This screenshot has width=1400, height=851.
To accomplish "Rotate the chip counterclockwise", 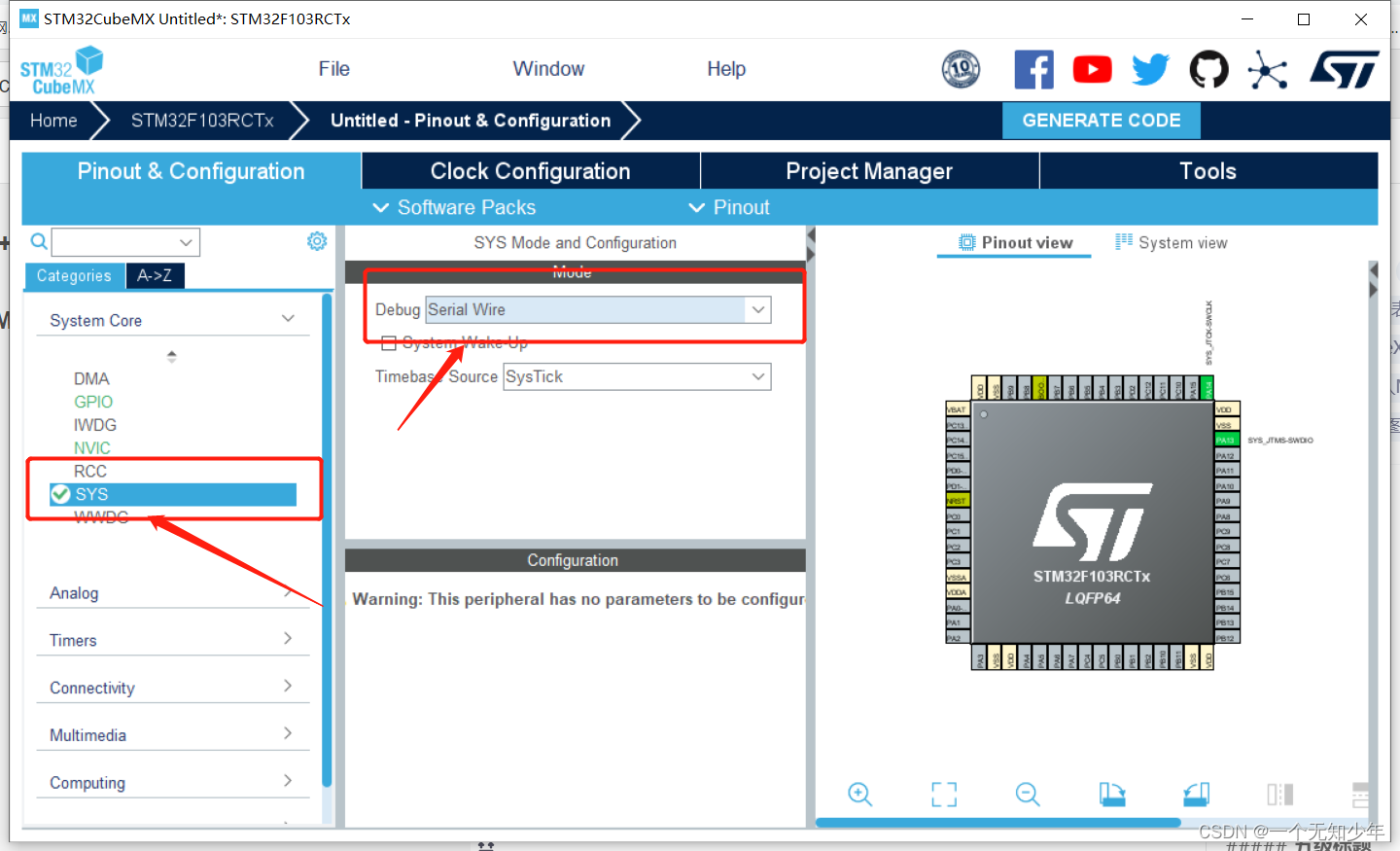I will click(x=1196, y=795).
